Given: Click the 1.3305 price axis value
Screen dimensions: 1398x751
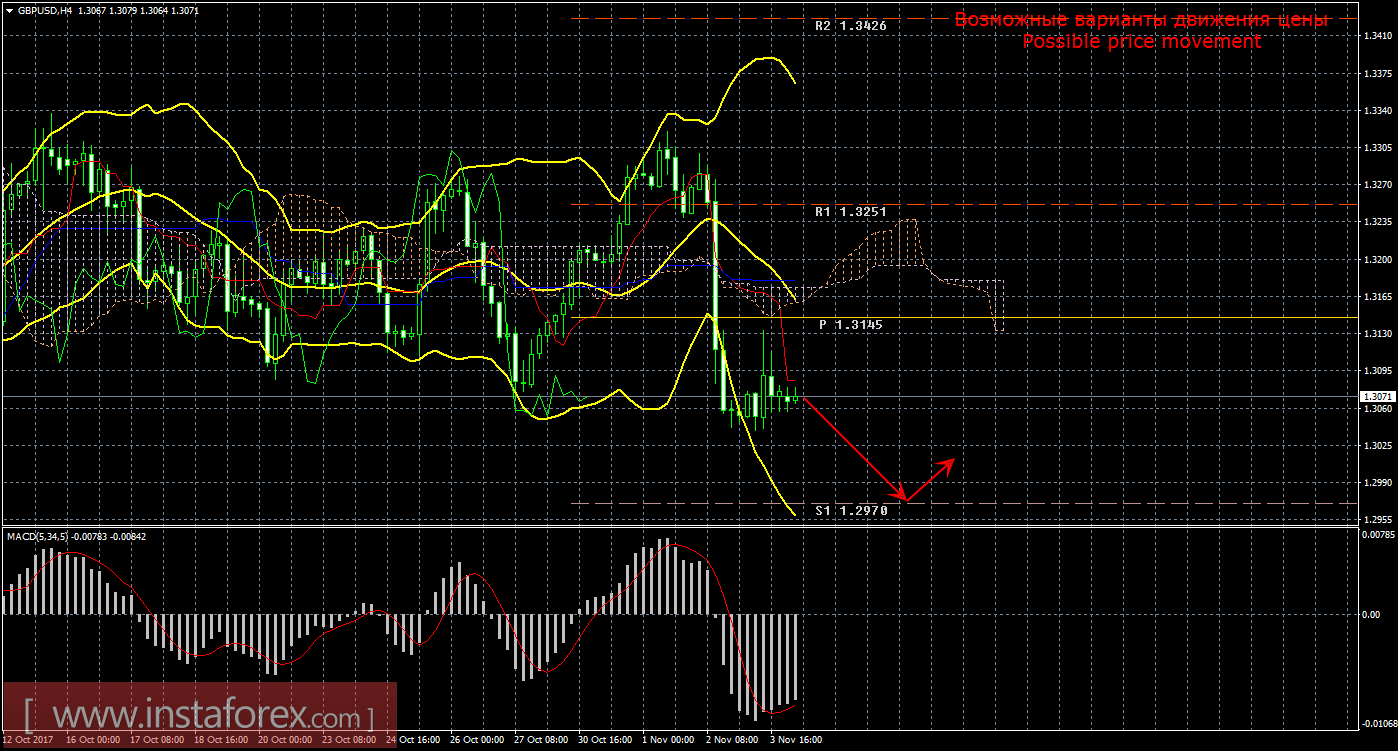Looking at the screenshot, I should coord(1377,148).
